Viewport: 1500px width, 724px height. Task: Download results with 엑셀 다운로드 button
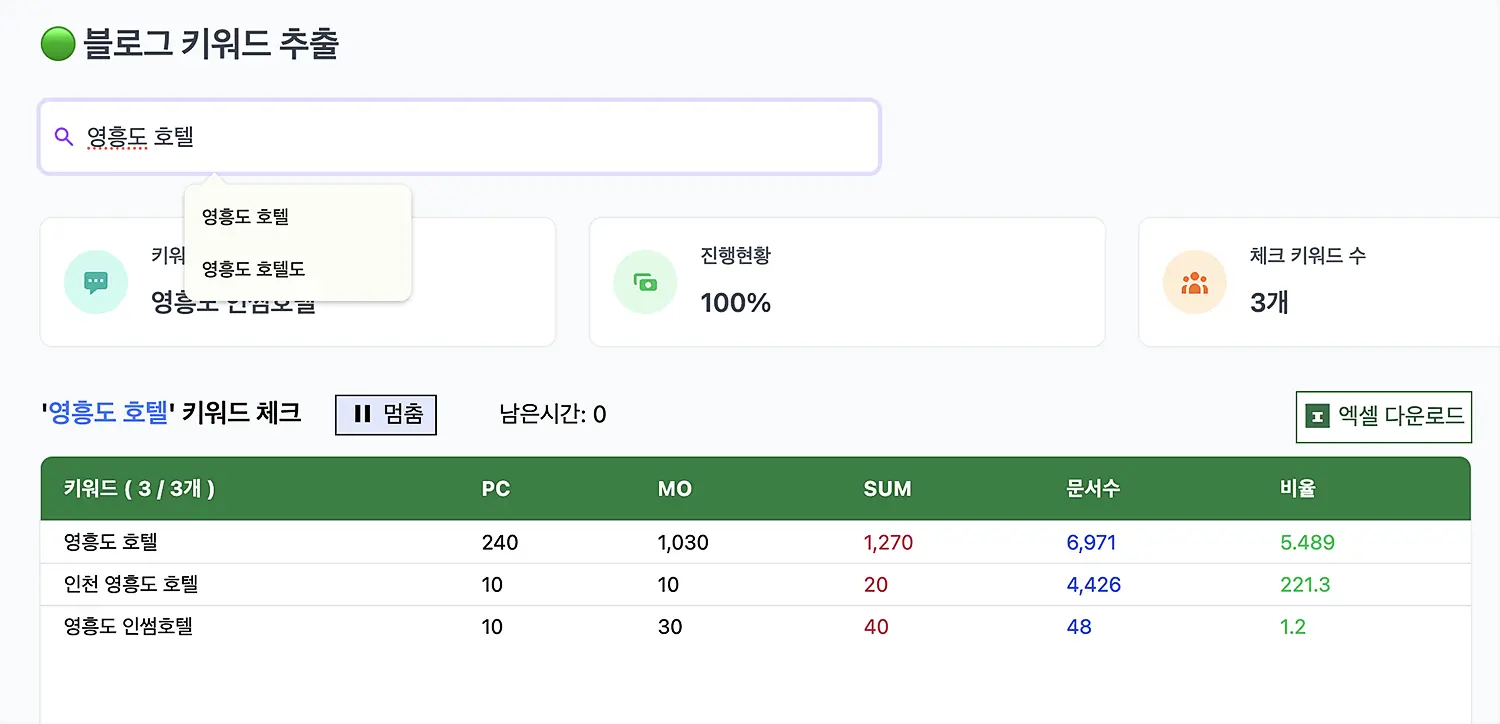1384,416
